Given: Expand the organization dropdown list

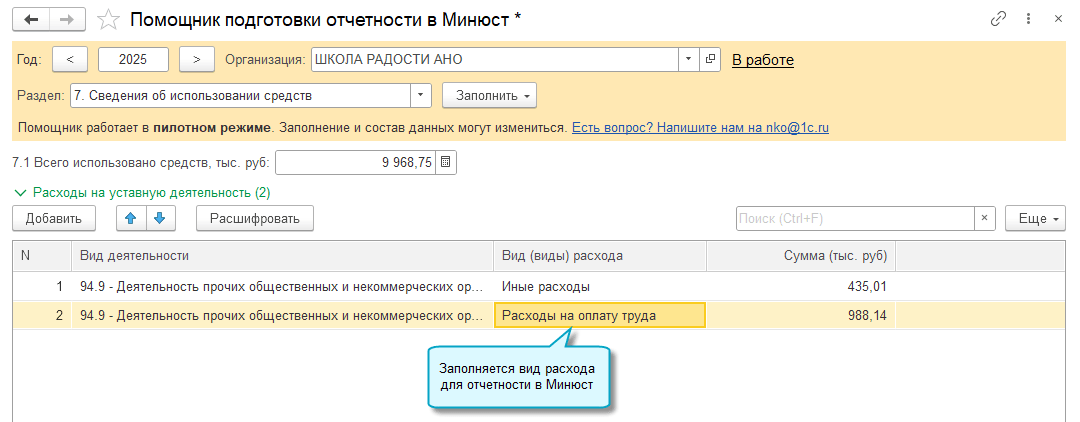Looking at the screenshot, I should tap(688, 59).
